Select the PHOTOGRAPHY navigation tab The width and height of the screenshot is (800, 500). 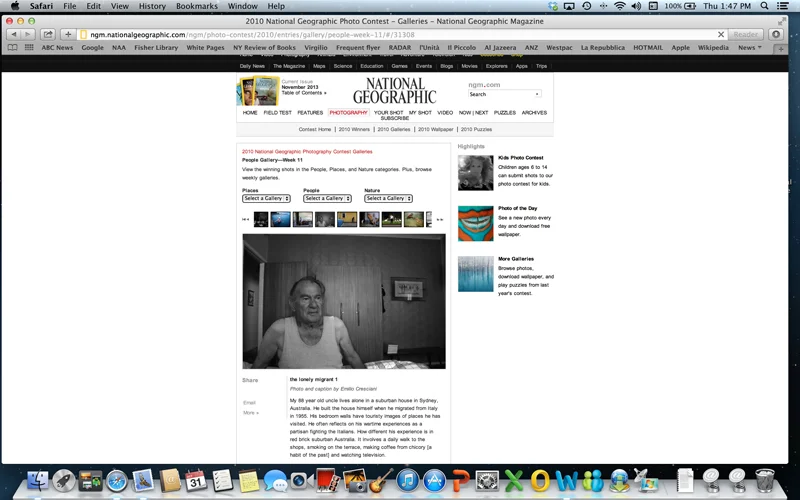pyautogui.click(x=348, y=113)
